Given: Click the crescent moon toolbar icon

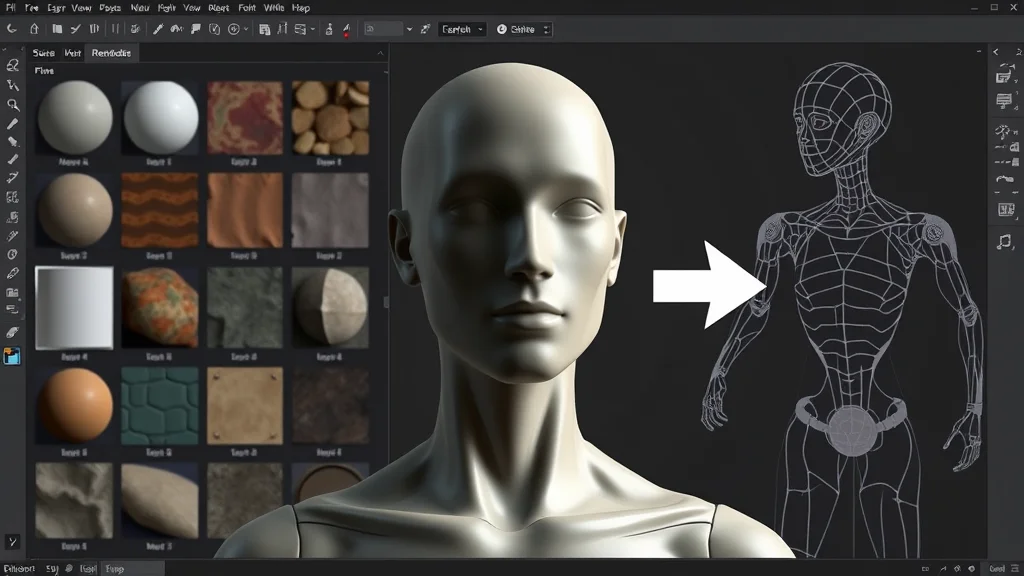Looking at the screenshot, I should click(x=12, y=29).
